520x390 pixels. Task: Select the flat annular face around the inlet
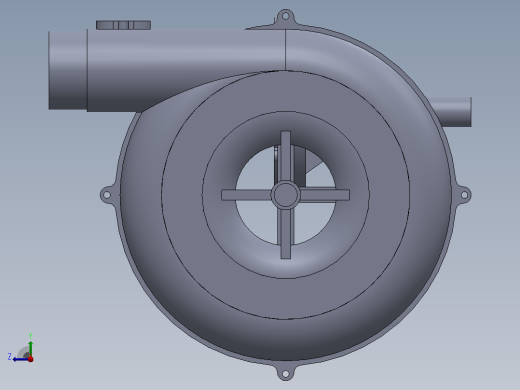[286, 298]
